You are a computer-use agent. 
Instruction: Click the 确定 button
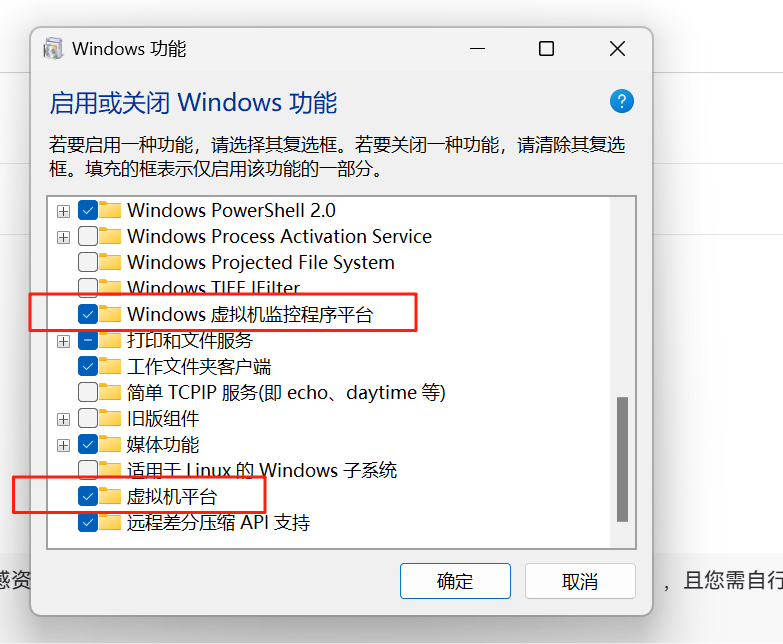(455, 581)
